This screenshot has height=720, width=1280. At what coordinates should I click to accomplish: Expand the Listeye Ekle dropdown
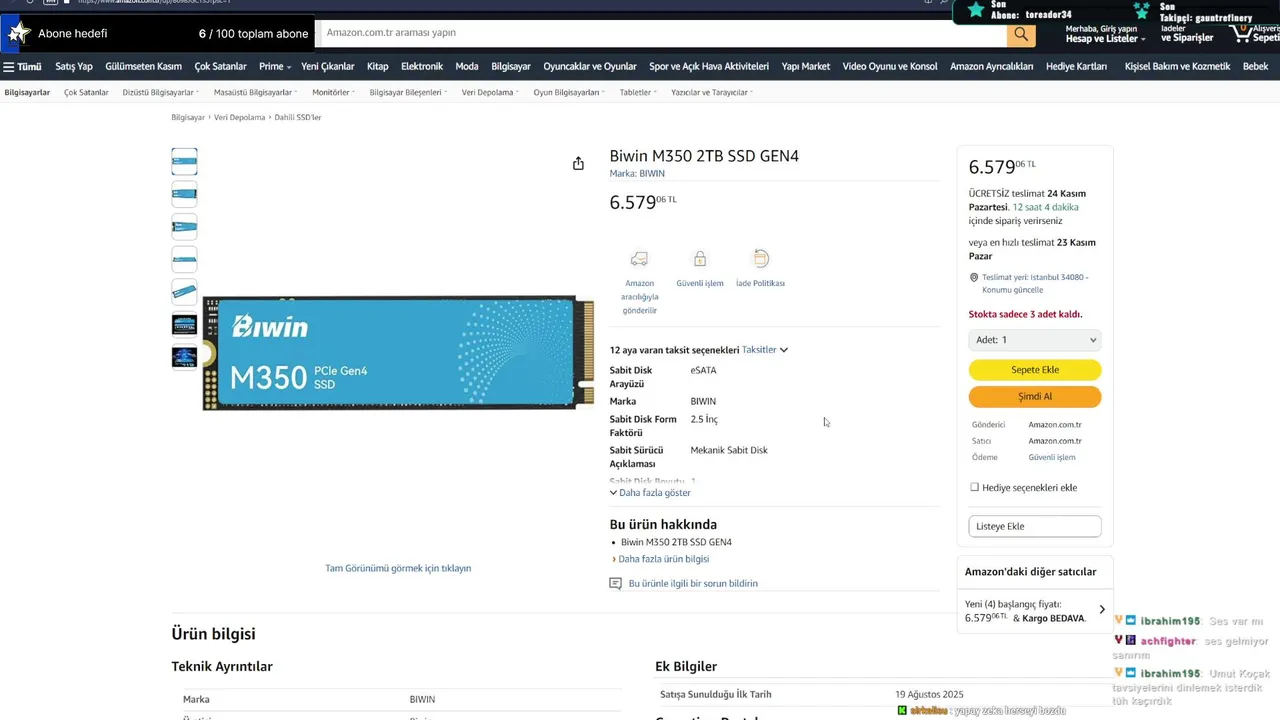coord(1035,526)
